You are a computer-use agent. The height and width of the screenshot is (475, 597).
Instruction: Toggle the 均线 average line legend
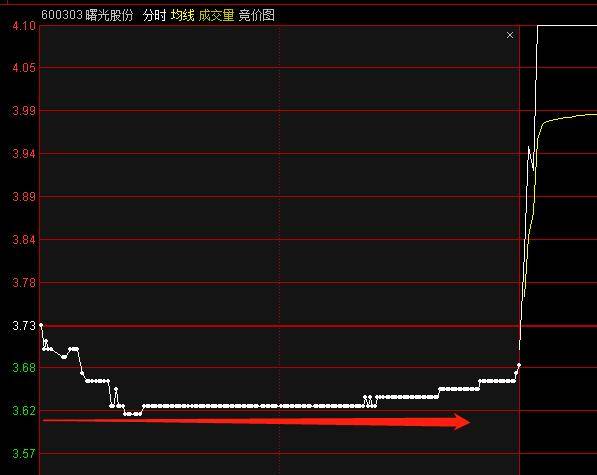pos(182,15)
